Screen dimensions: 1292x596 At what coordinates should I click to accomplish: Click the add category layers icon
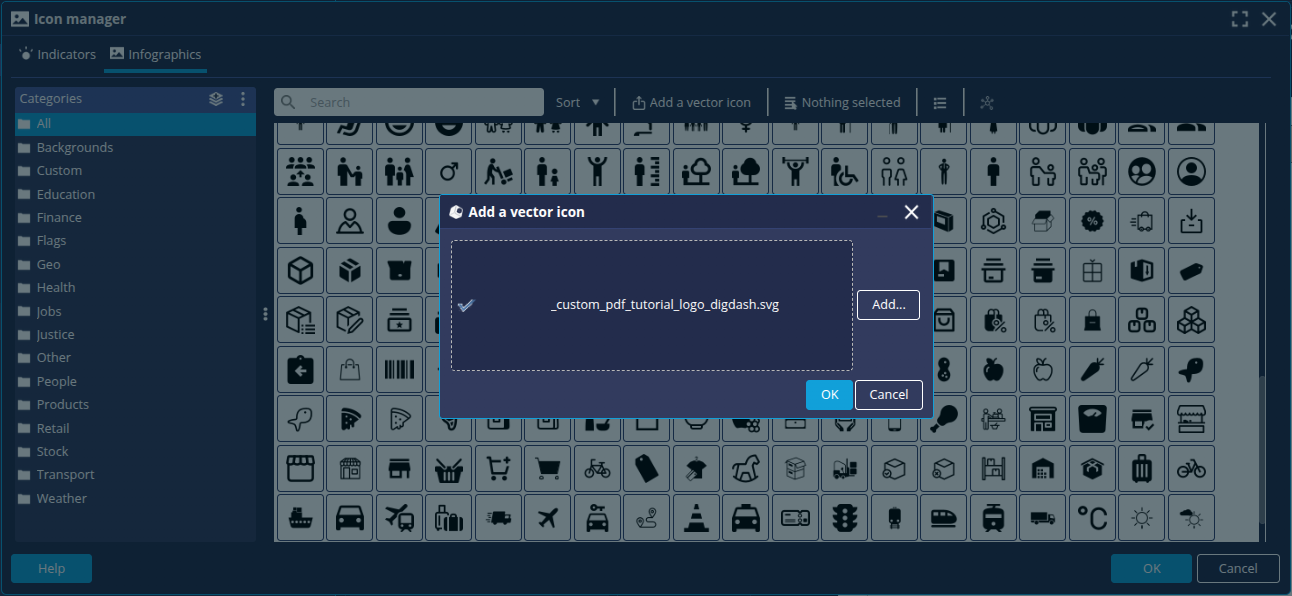[216, 99]
